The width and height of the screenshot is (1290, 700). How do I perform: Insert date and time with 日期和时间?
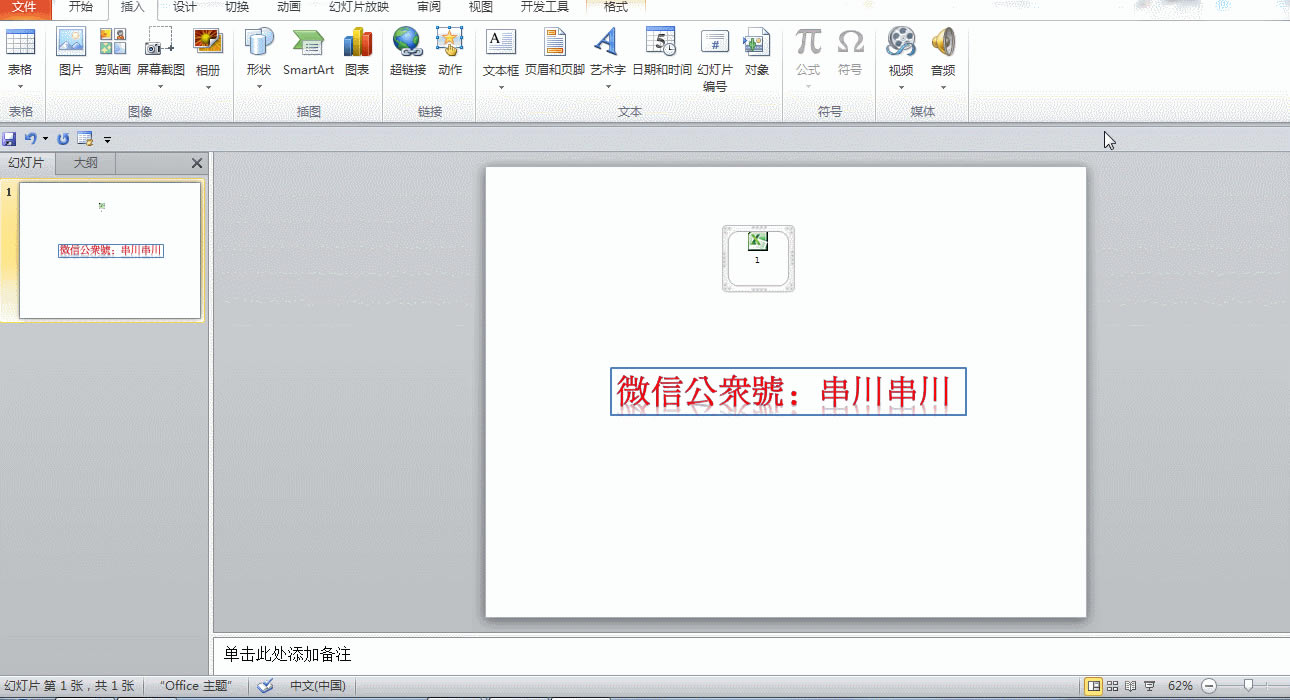click(x=661, y=55)
